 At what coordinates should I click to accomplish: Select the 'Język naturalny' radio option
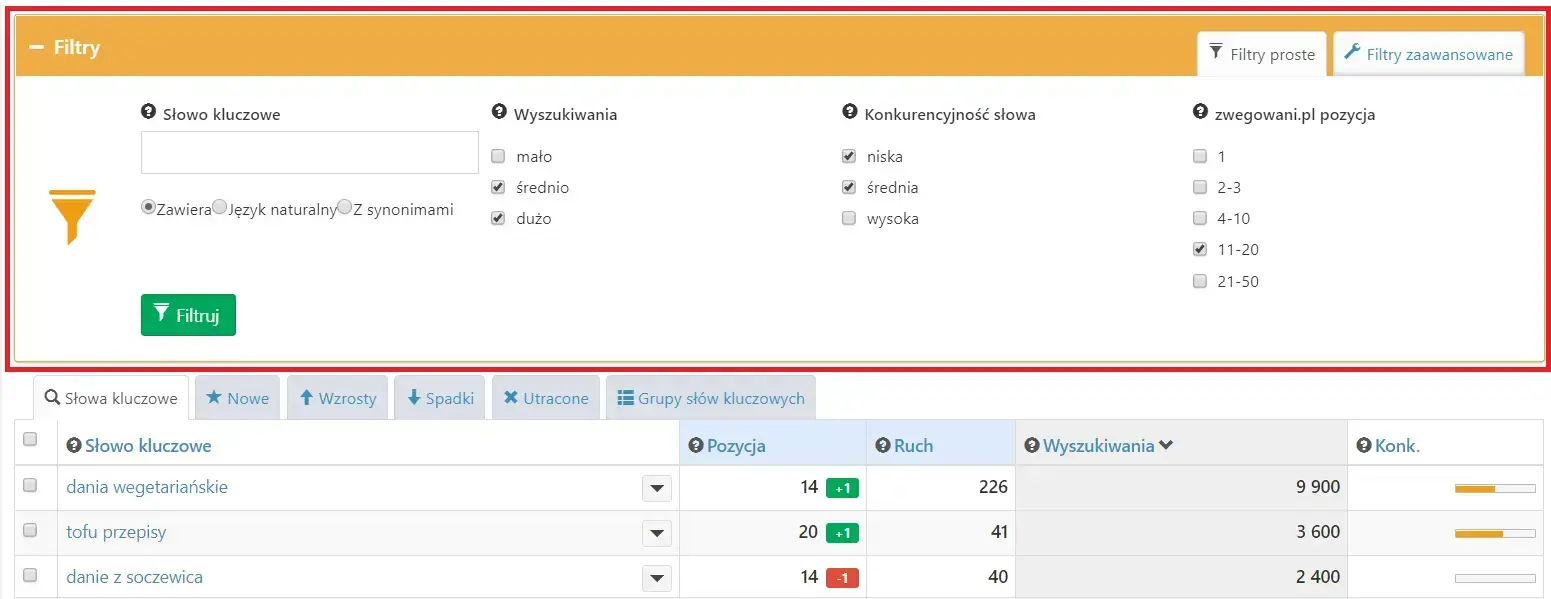click(220, 208)
